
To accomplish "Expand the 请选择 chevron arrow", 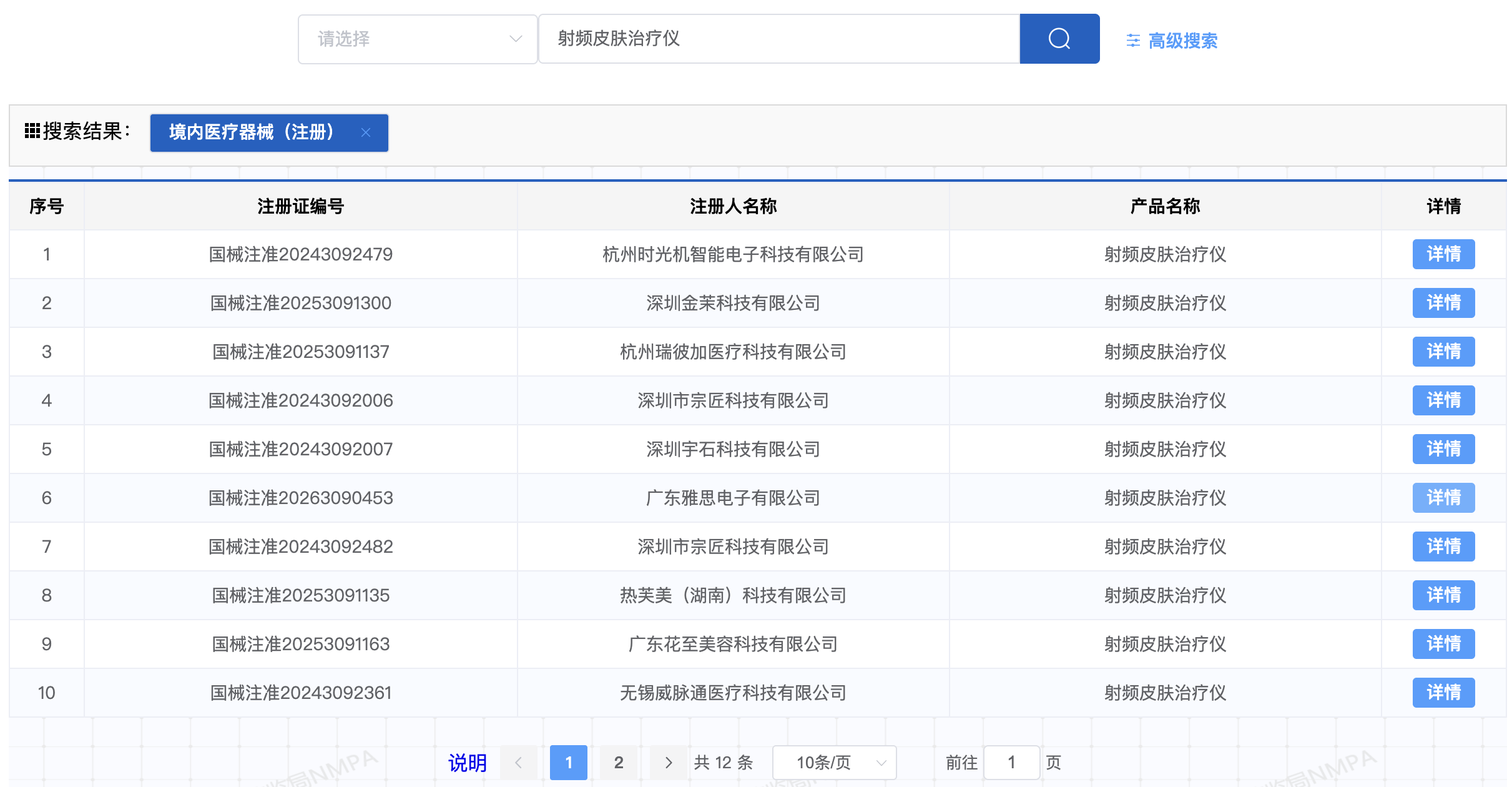I will (x=516, y=39).
